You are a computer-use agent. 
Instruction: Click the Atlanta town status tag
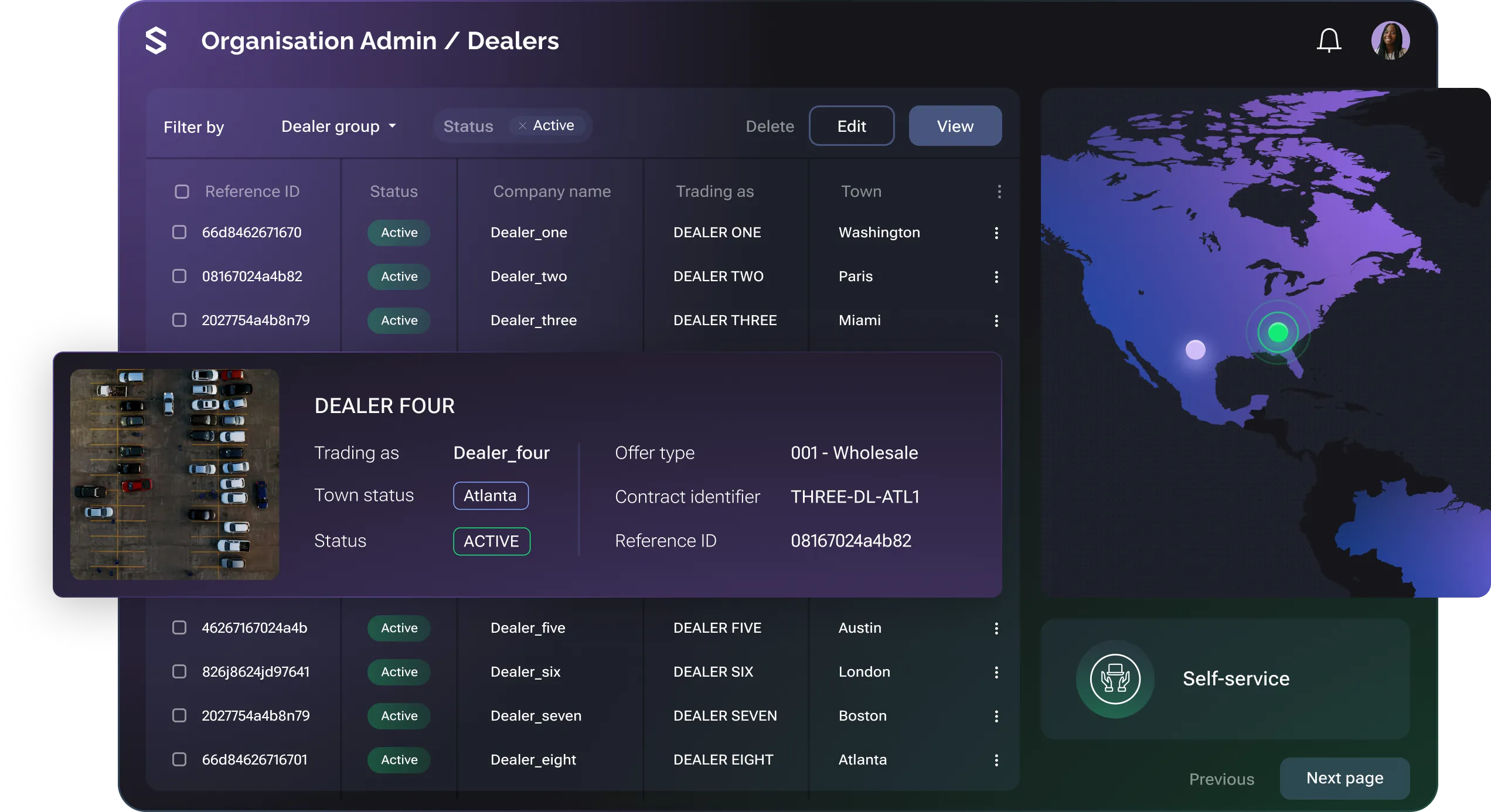coord(491,496)
